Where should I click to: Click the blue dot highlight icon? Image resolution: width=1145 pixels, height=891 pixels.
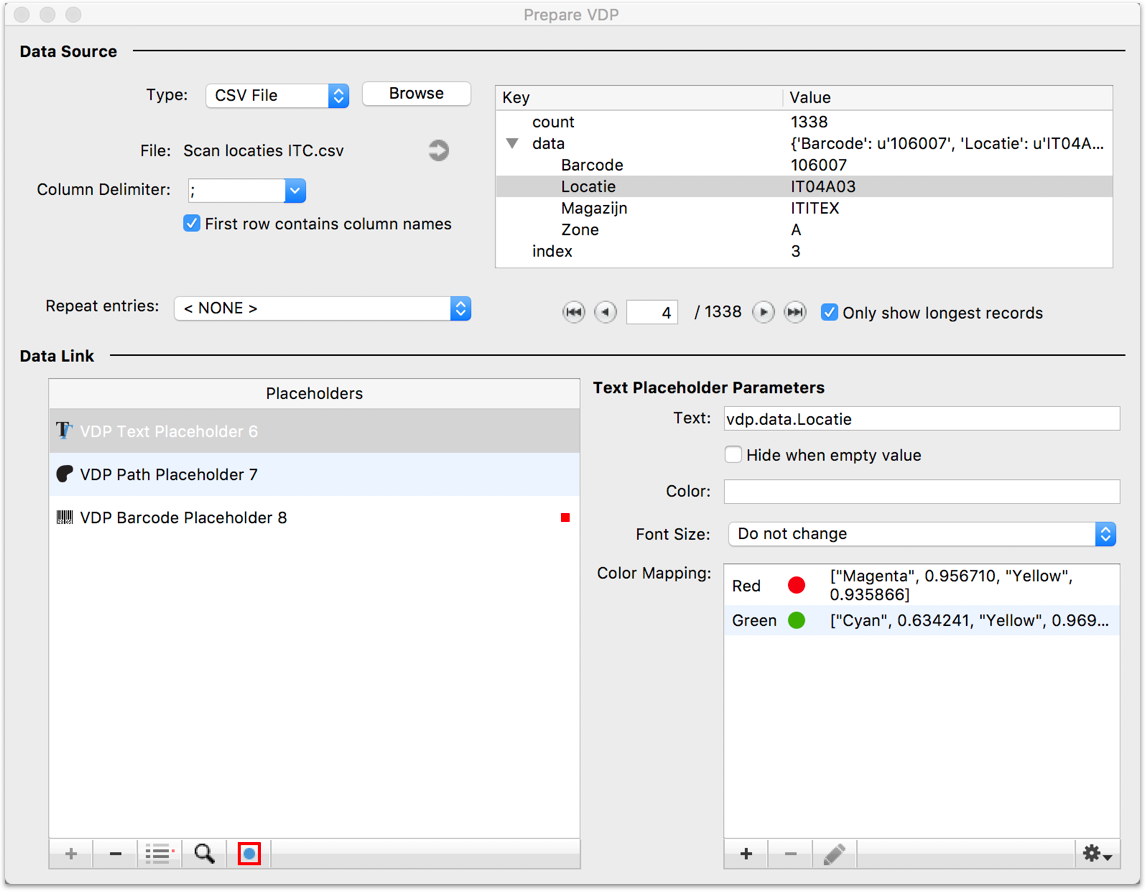(x=249, y=853)
